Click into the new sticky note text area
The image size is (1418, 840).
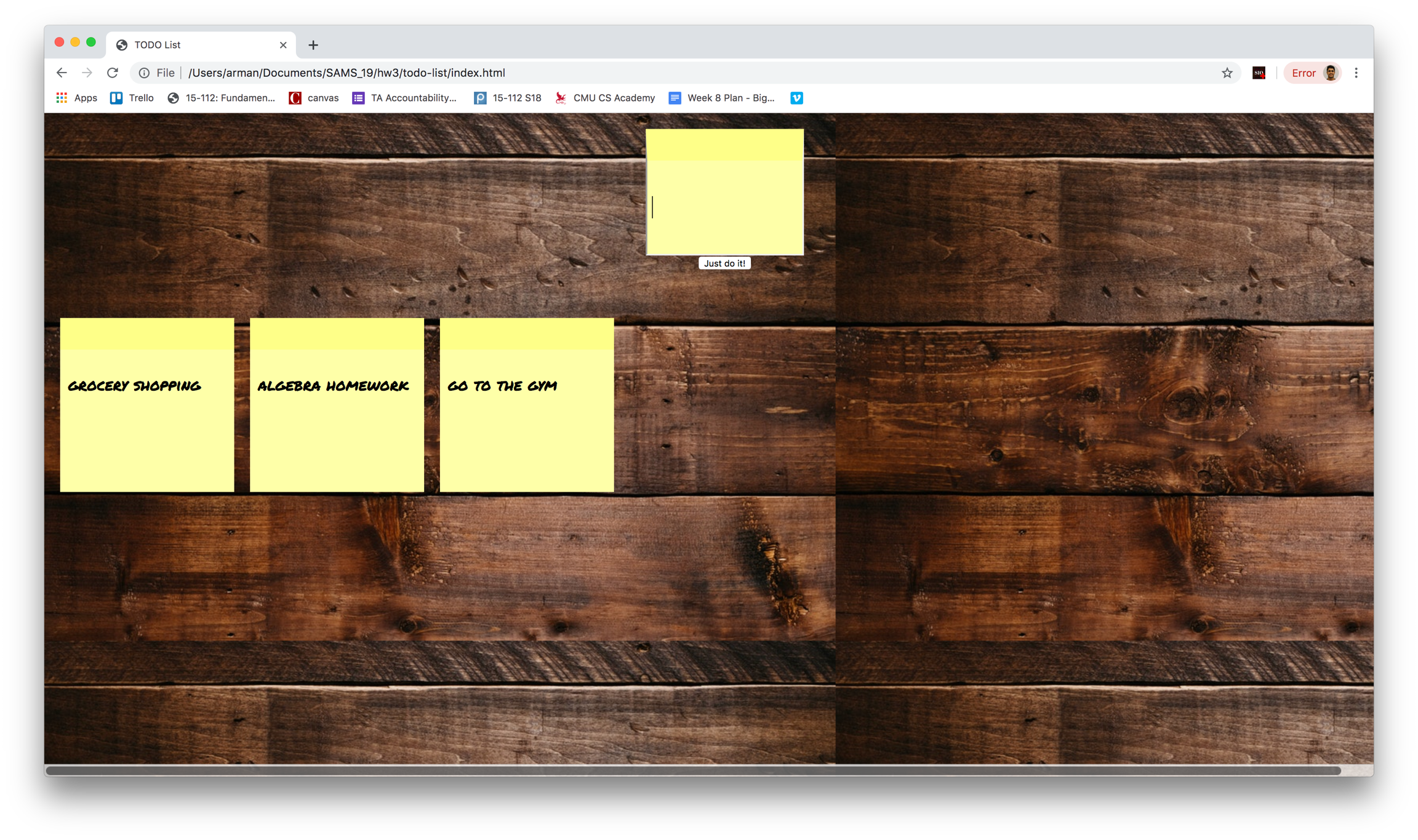724,206
